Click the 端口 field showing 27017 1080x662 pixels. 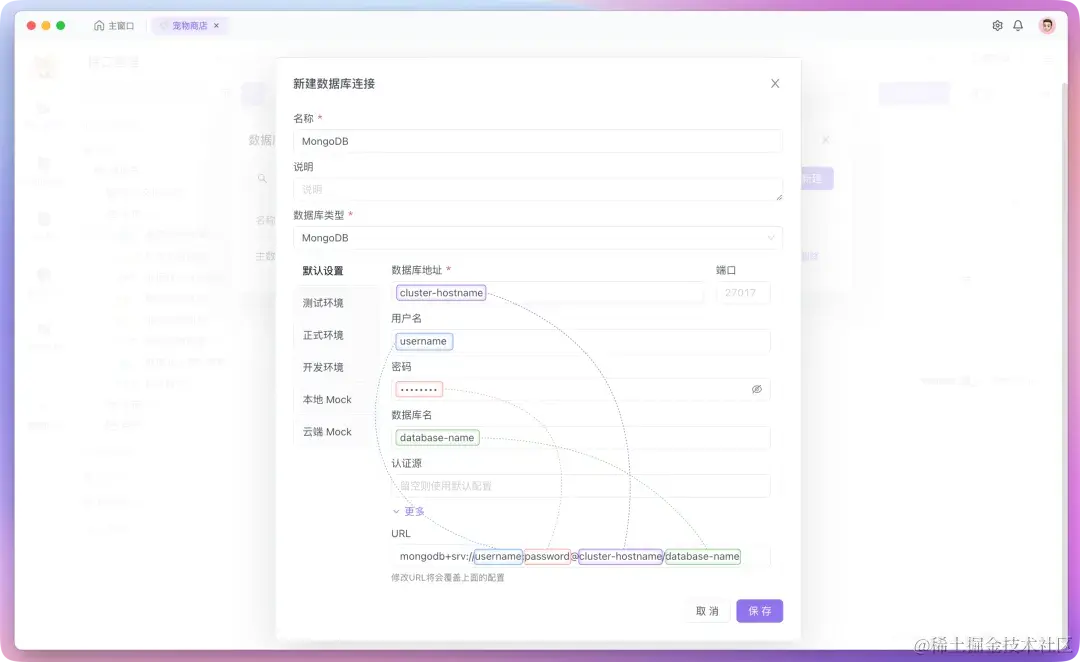[742, 292]
